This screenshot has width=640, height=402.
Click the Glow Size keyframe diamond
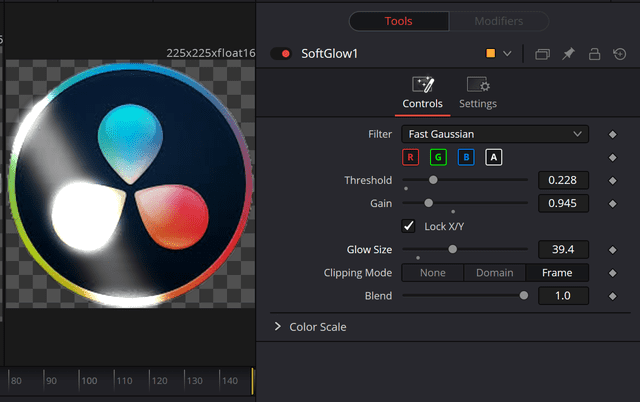coord(613,250)
